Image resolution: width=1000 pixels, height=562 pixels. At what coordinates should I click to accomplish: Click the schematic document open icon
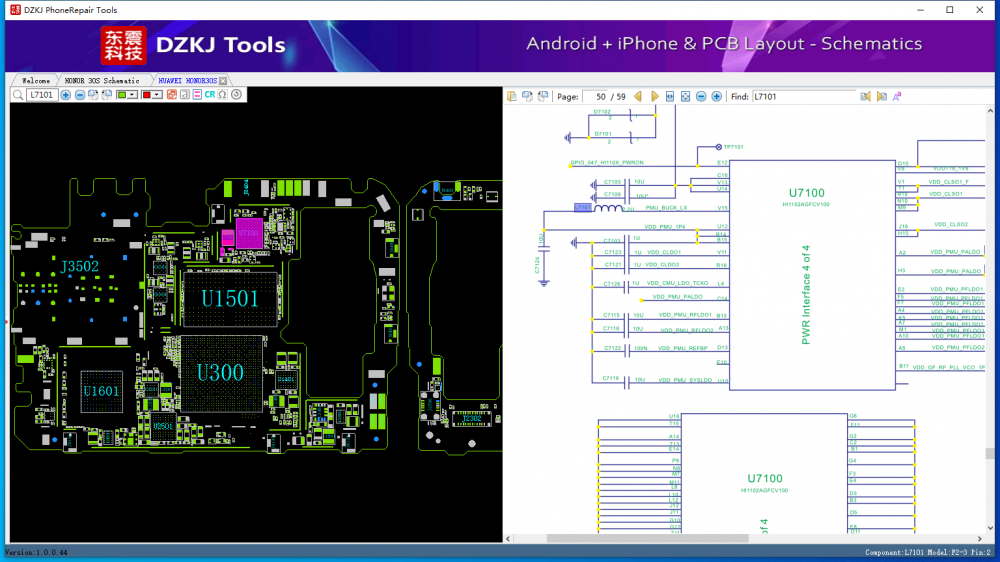pos(511,96)
